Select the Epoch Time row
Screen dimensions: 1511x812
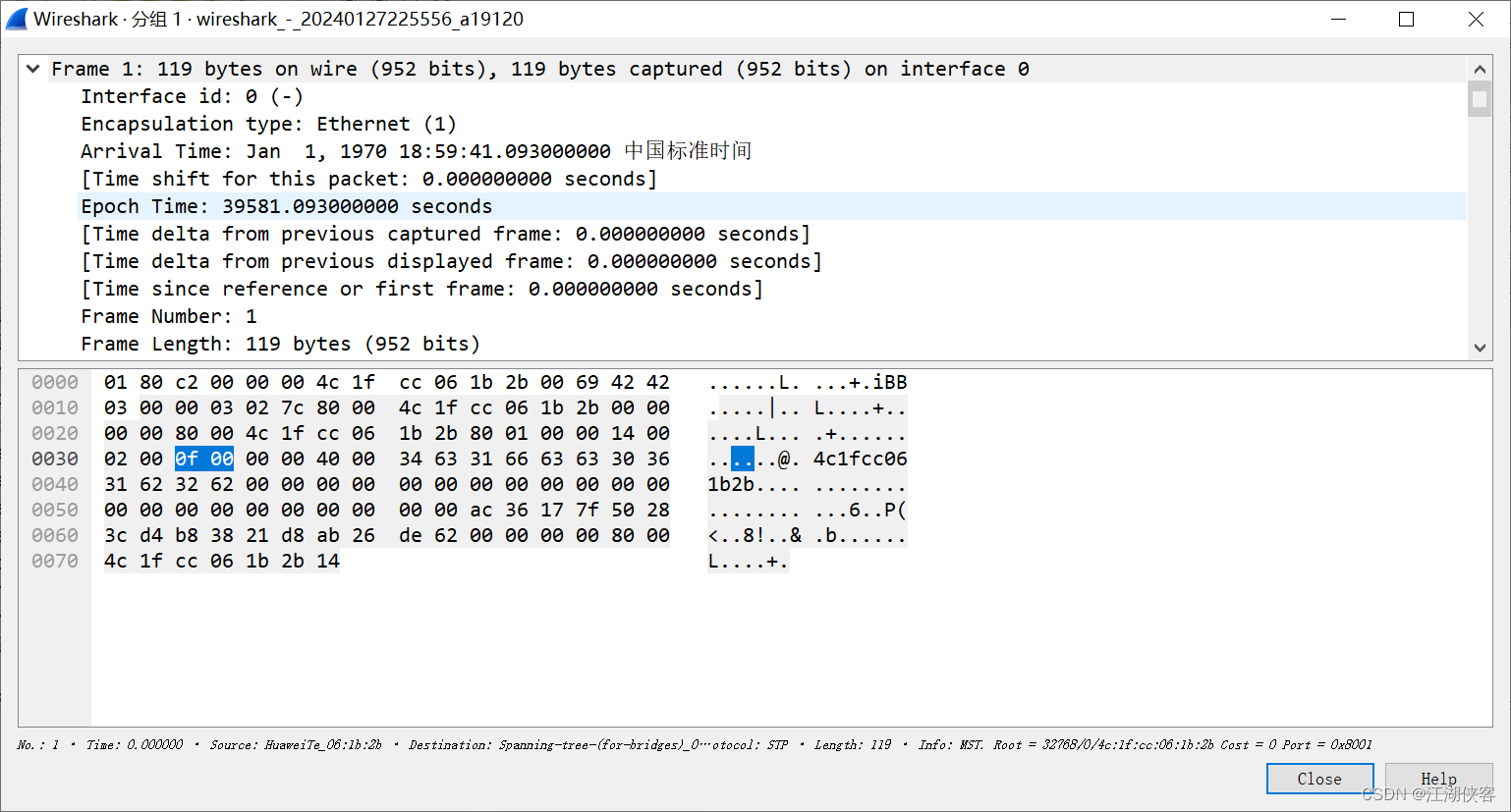771,206
